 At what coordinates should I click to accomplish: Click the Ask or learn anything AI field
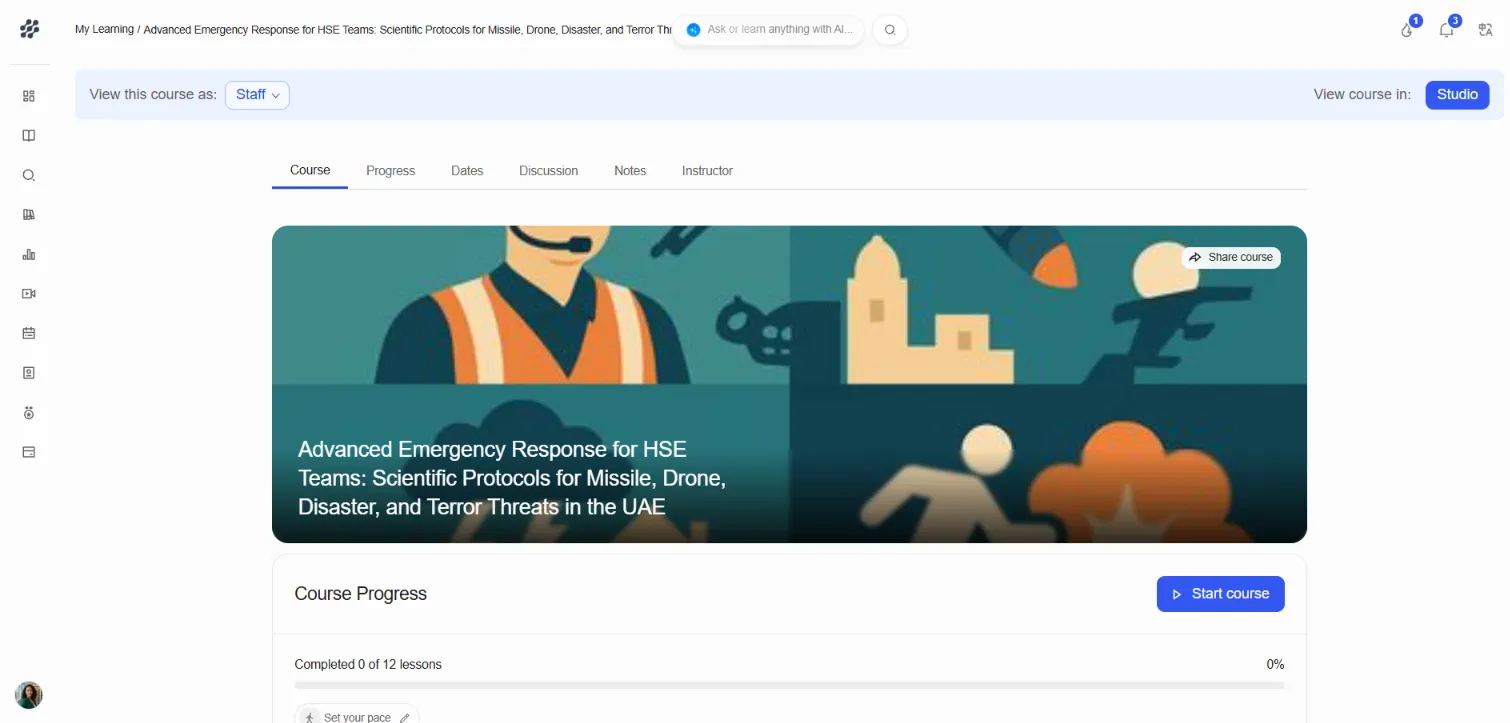tap(768, 30)
